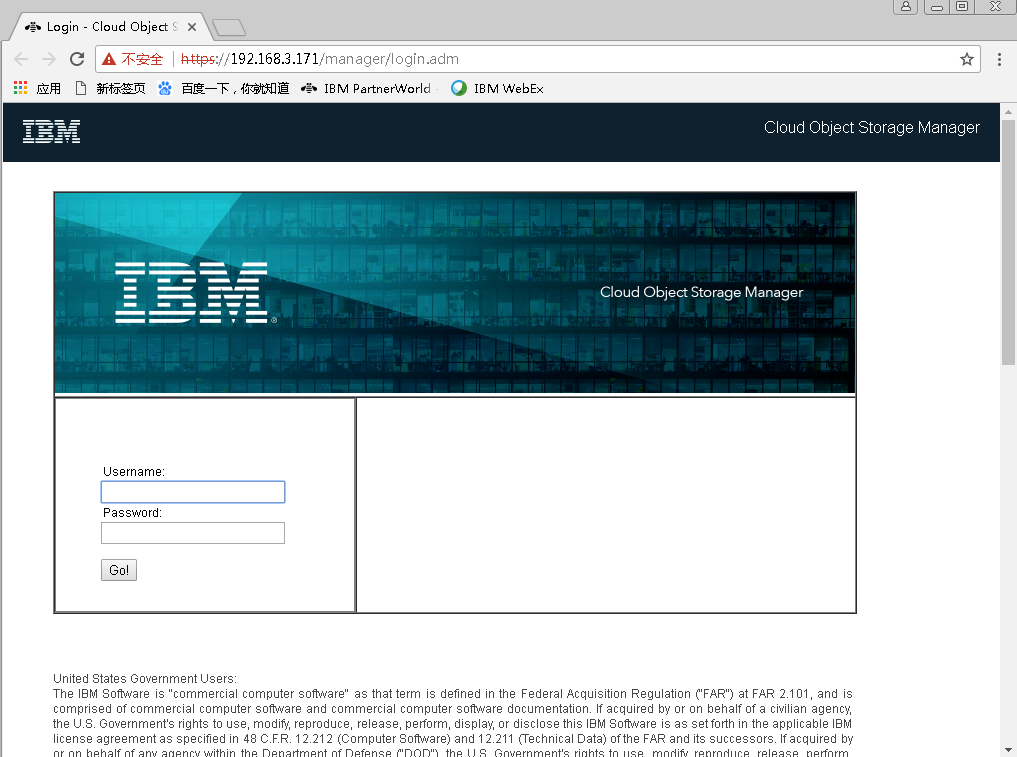Viewport: 1017px width, 757px height.
Task: Open IBM PartnerWorld bookmark
Action: tap(366, 88)
